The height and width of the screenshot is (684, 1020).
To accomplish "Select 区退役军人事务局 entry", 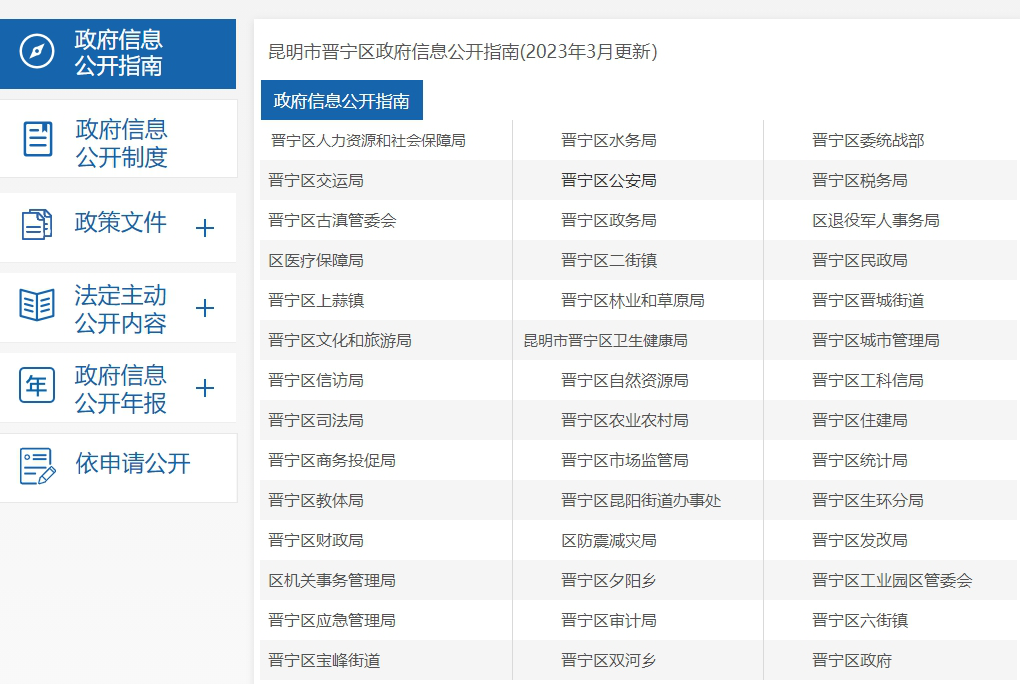I will pos(876,221).
